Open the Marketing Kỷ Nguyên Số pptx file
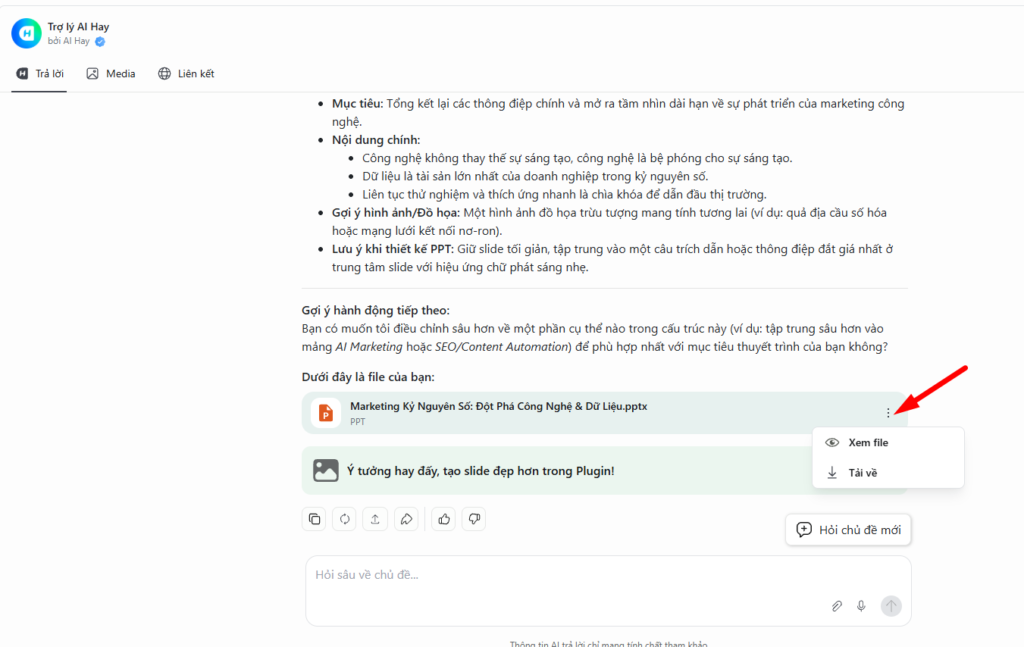This screenshot has height=647, width=1024. tap(605, 413)
